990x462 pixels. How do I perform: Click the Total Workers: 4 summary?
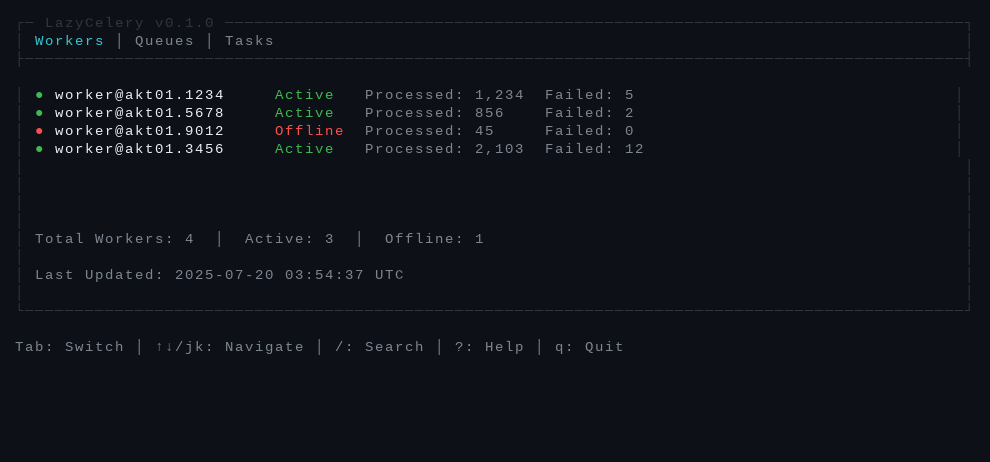[114, 239]
